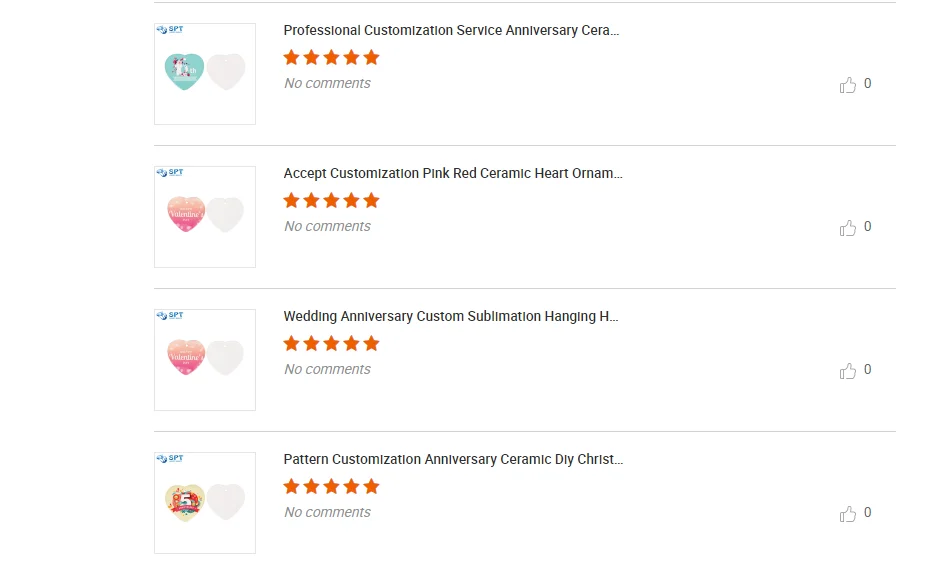Open Professional Customization Service Anniversary product link
Screen dimensions: 941x573
(x=451, y=31)
